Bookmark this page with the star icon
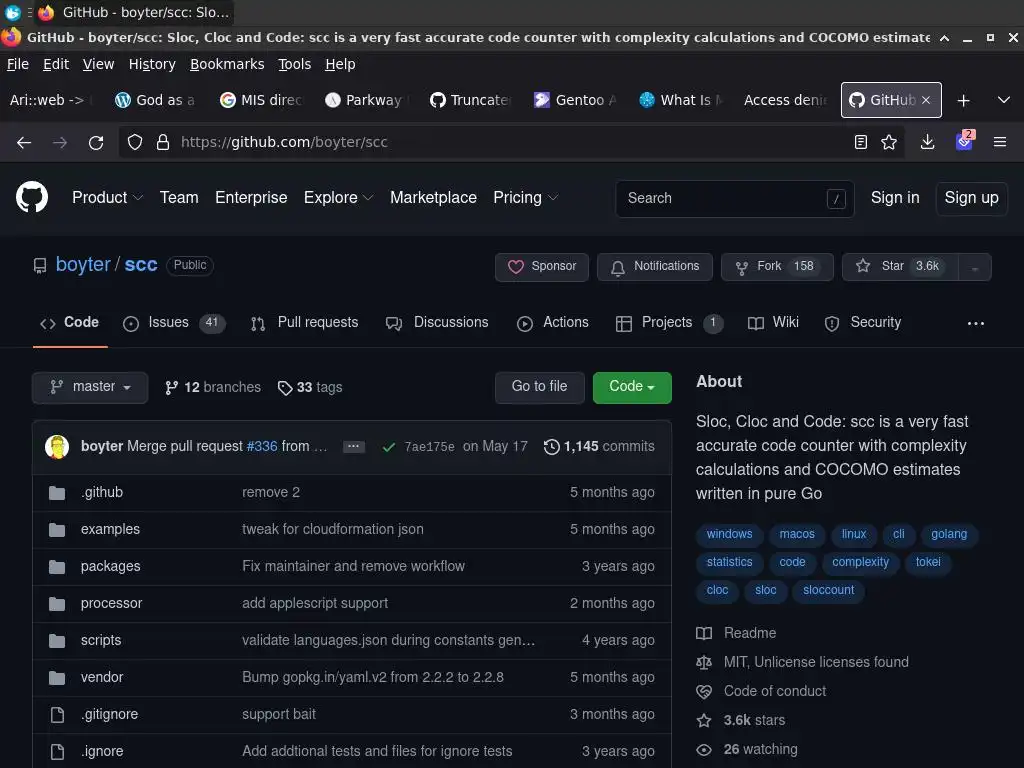 click(x=889, y=142)
